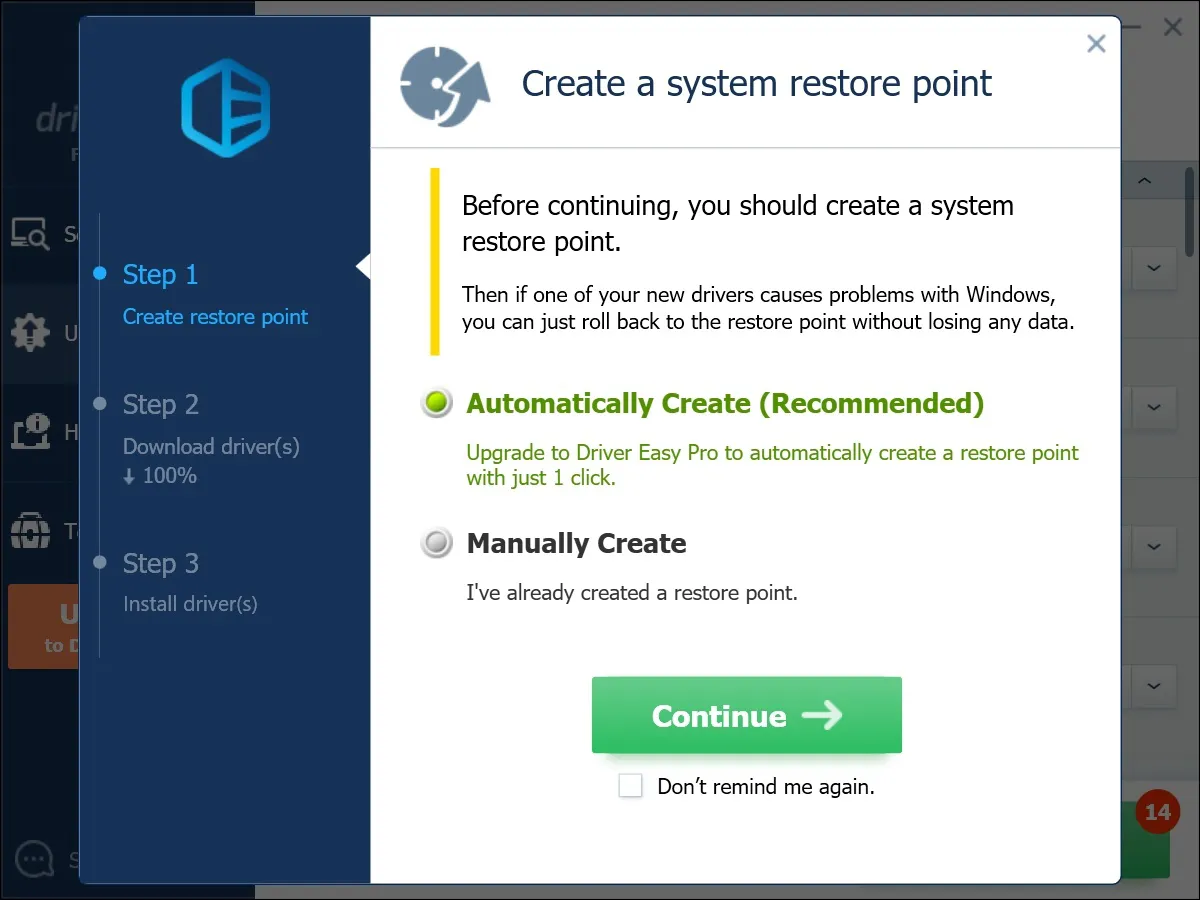
Task: Close the restore point dialog
Action: 1096,43
